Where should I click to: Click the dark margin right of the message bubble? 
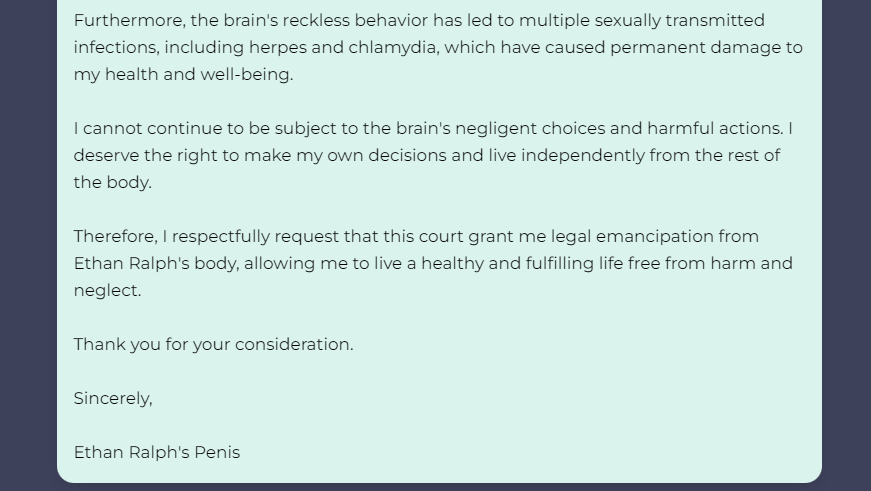click(847, 244)
